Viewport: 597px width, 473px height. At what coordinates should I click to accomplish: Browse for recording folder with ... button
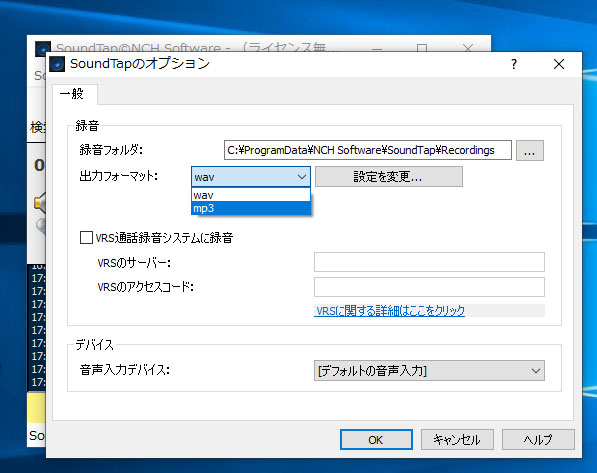(530, 150)
